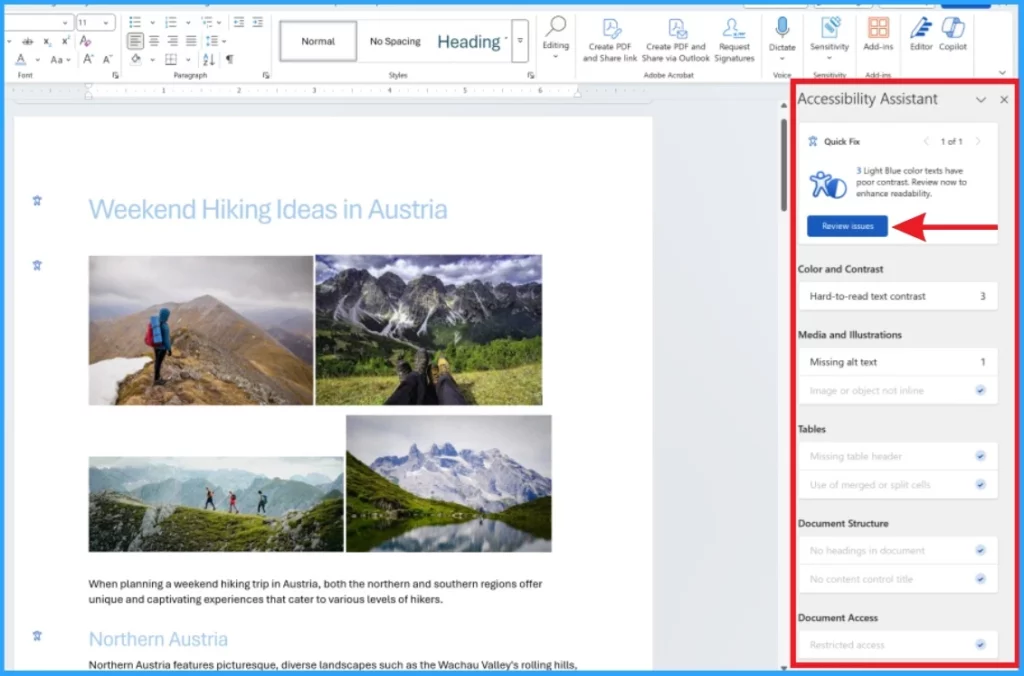This screenshot has width=1024, height=676.
Task: Open Accessibility Assistant pane options chevron
Action: (981, 100)
